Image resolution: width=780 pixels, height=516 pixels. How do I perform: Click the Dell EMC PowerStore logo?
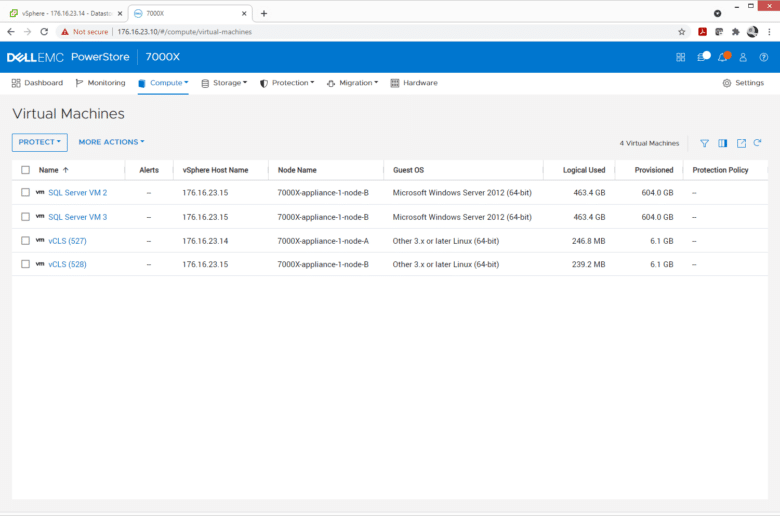68,57
